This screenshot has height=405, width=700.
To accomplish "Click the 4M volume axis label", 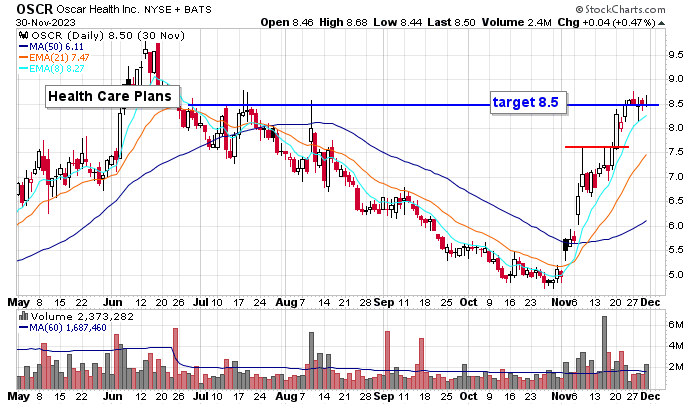I will pyautogui.click(x=675, y=346).
